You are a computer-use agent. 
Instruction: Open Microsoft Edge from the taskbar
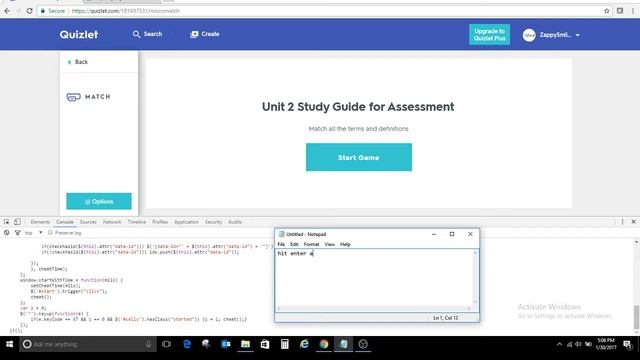pos(187,344)
